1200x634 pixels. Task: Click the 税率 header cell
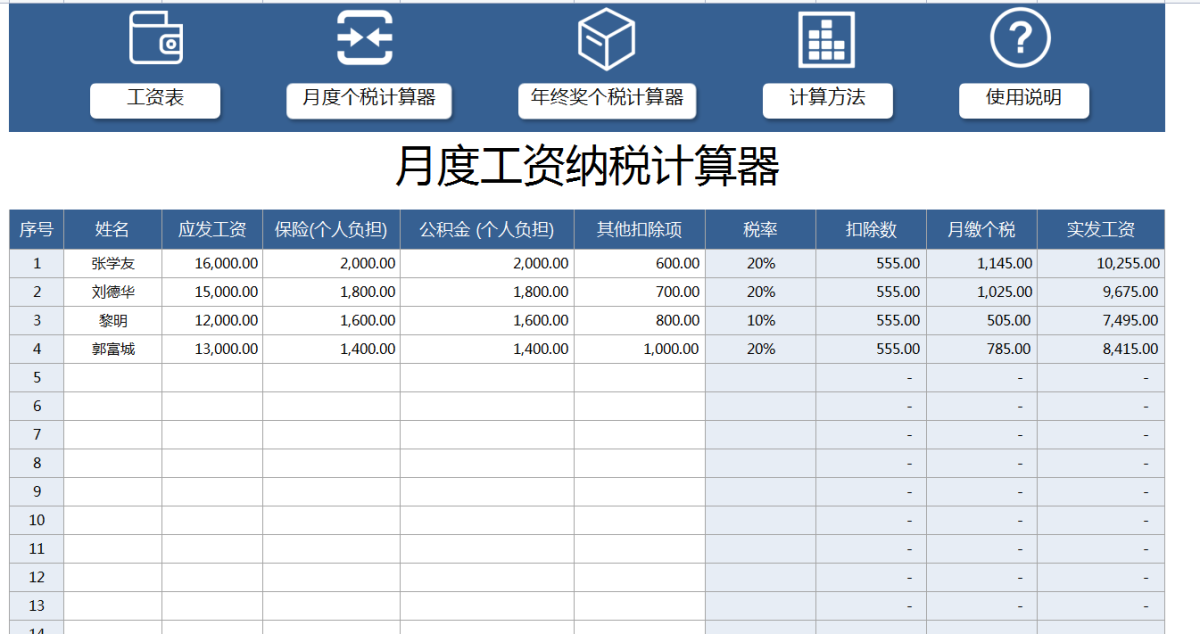tap(760, 229)
